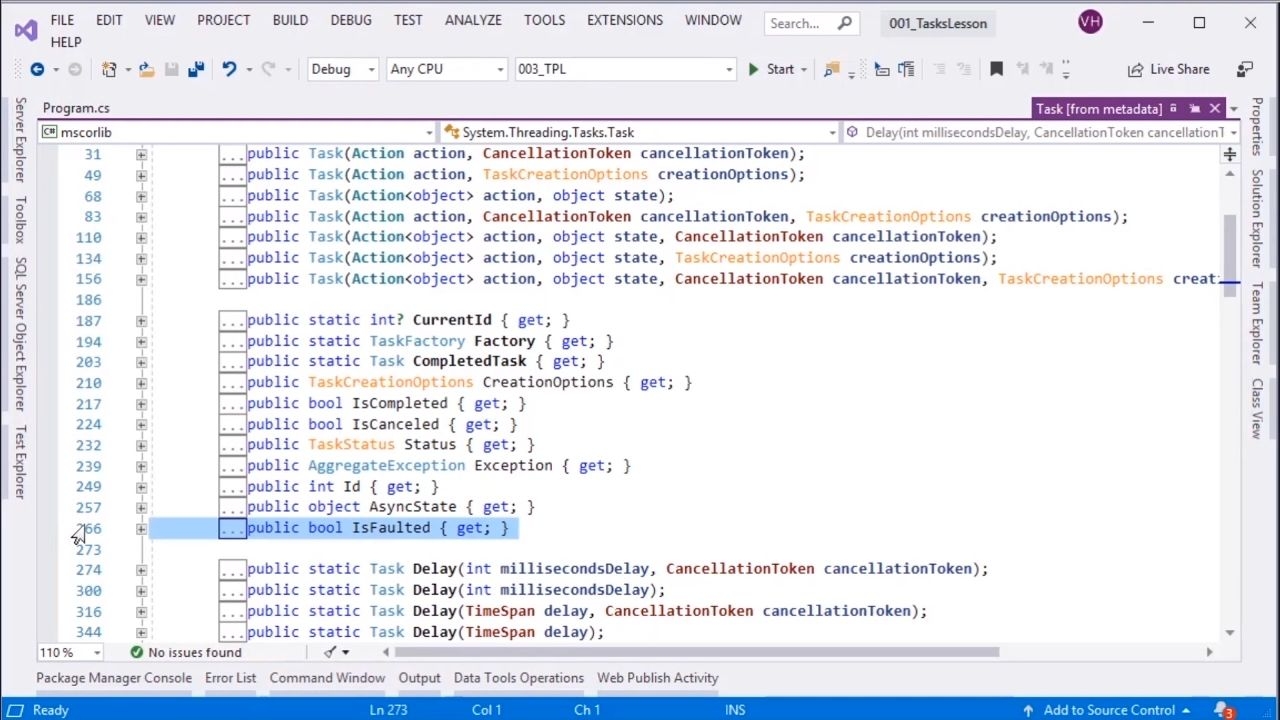Open the Data Tools Operations tab
The height and width of the screenshot is (720, 1280).
click(x=519, y=678)
